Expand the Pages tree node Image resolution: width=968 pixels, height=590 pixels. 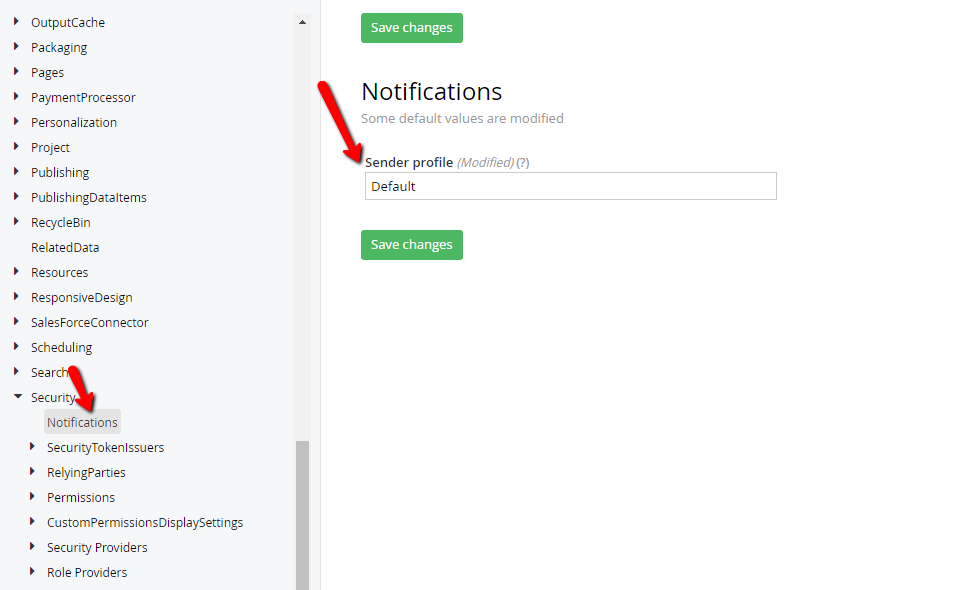pos(16,72)
